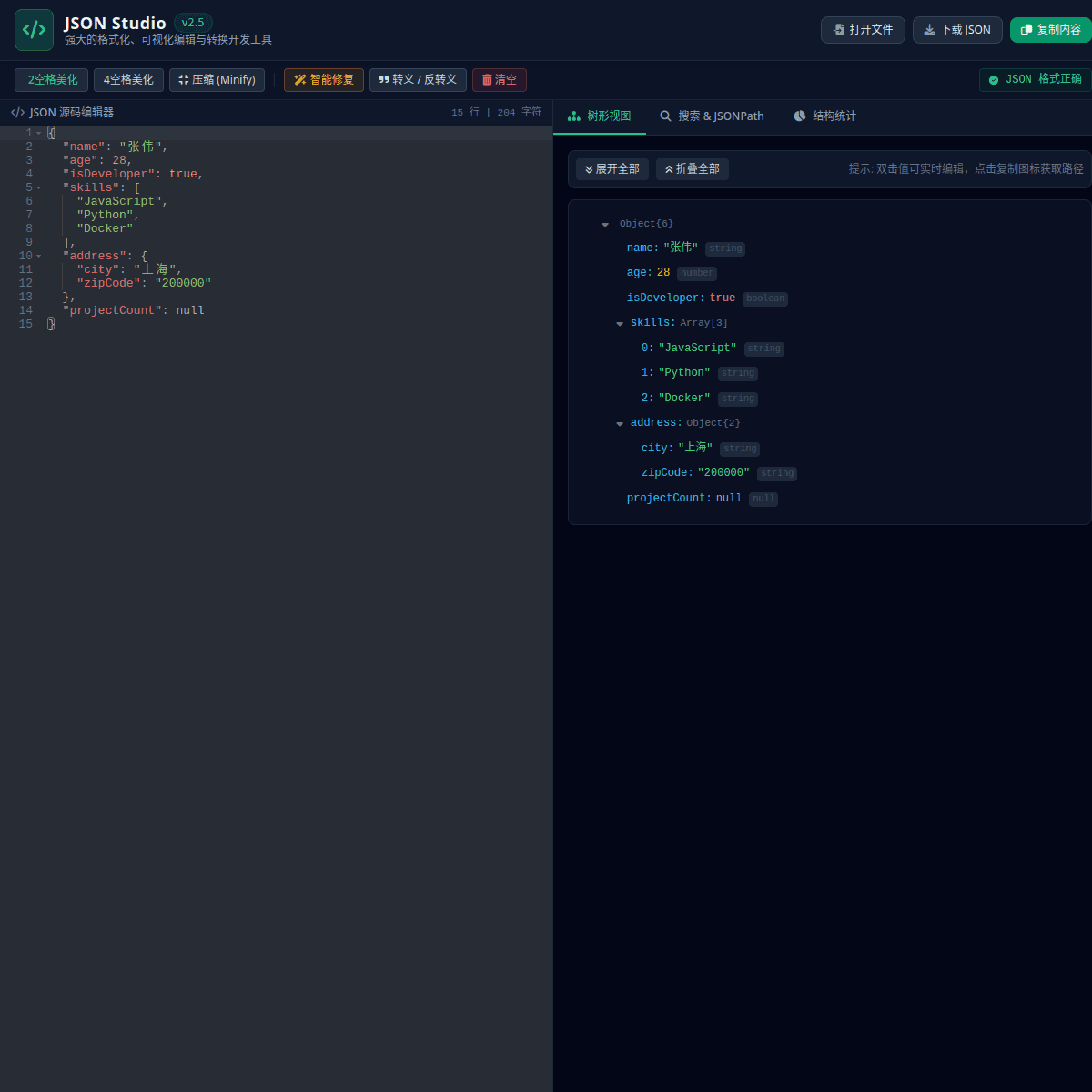Image resolution: width=1092 pixels, height=1092 pixels.
Task: Collapse the address Object{2} node arrow
Action: click(620, 423)
